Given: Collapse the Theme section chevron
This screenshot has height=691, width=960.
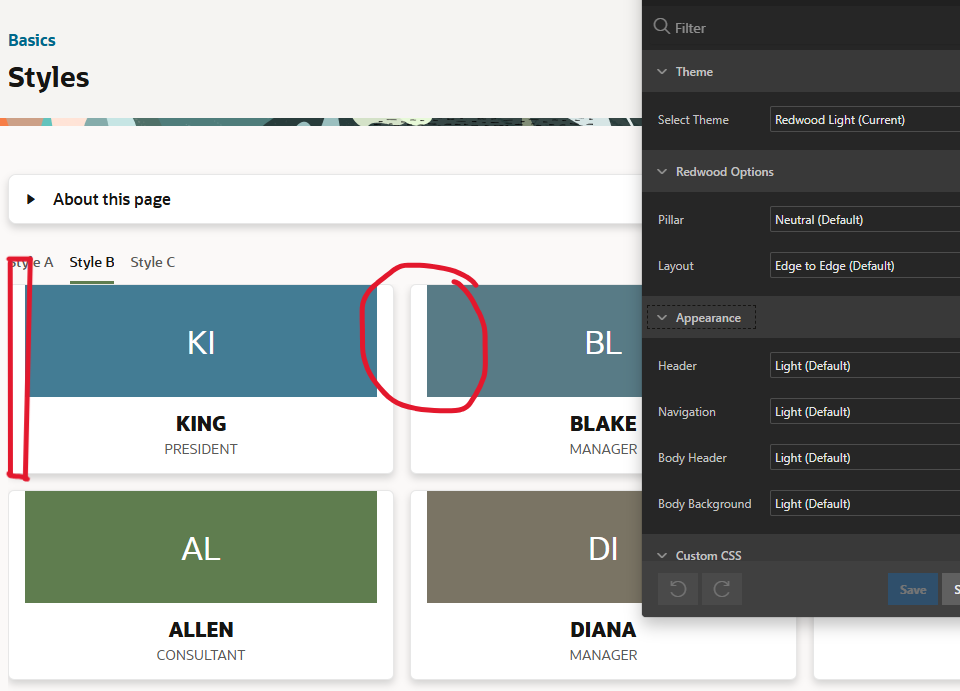Looking at the screenshot, I should (x=661, y=72).
